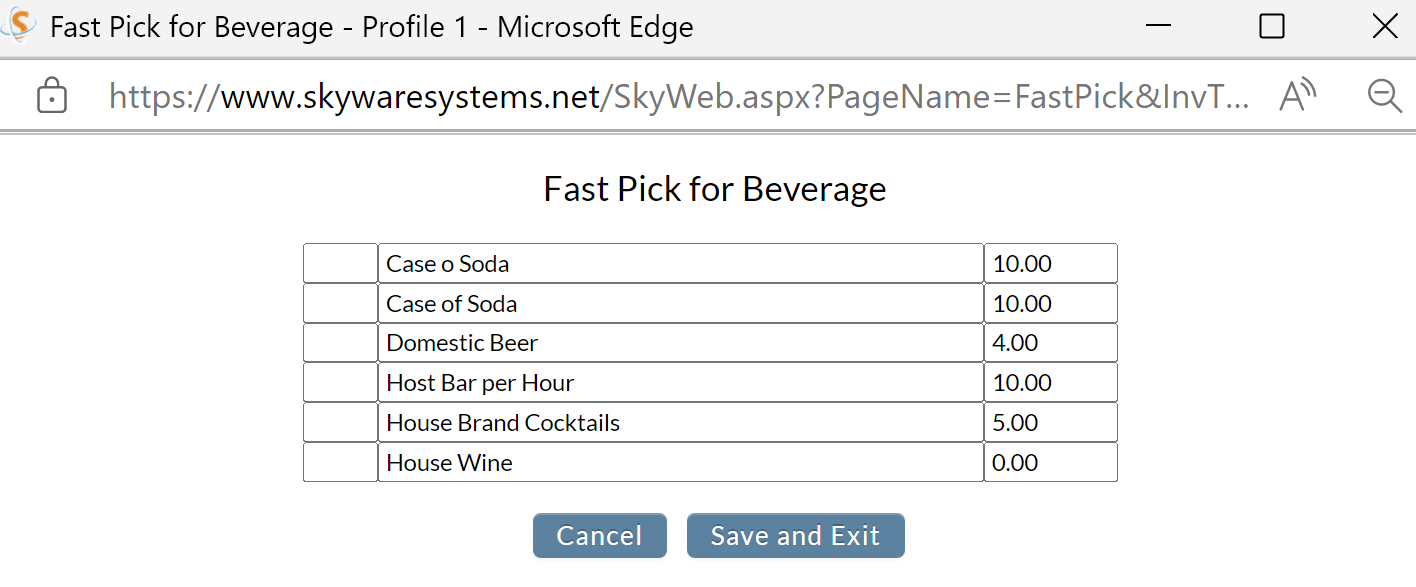Click the site lock icon in address bar
Viewport: 1416px width, 587px height.
51,96
